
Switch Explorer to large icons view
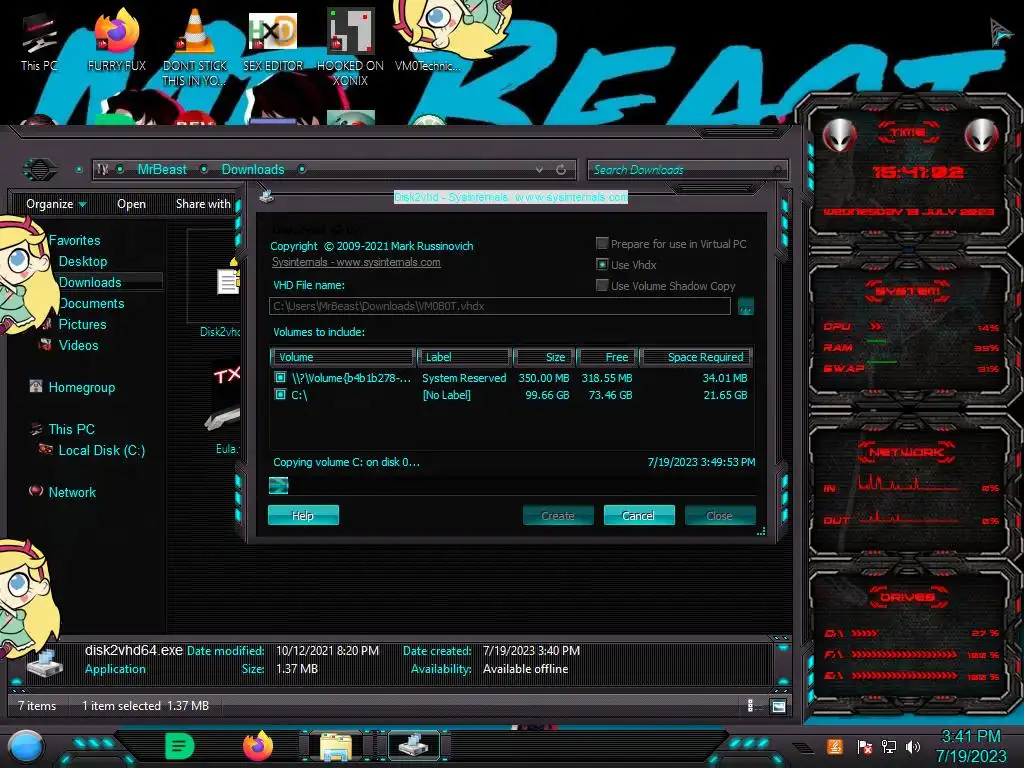pos(778,706)
